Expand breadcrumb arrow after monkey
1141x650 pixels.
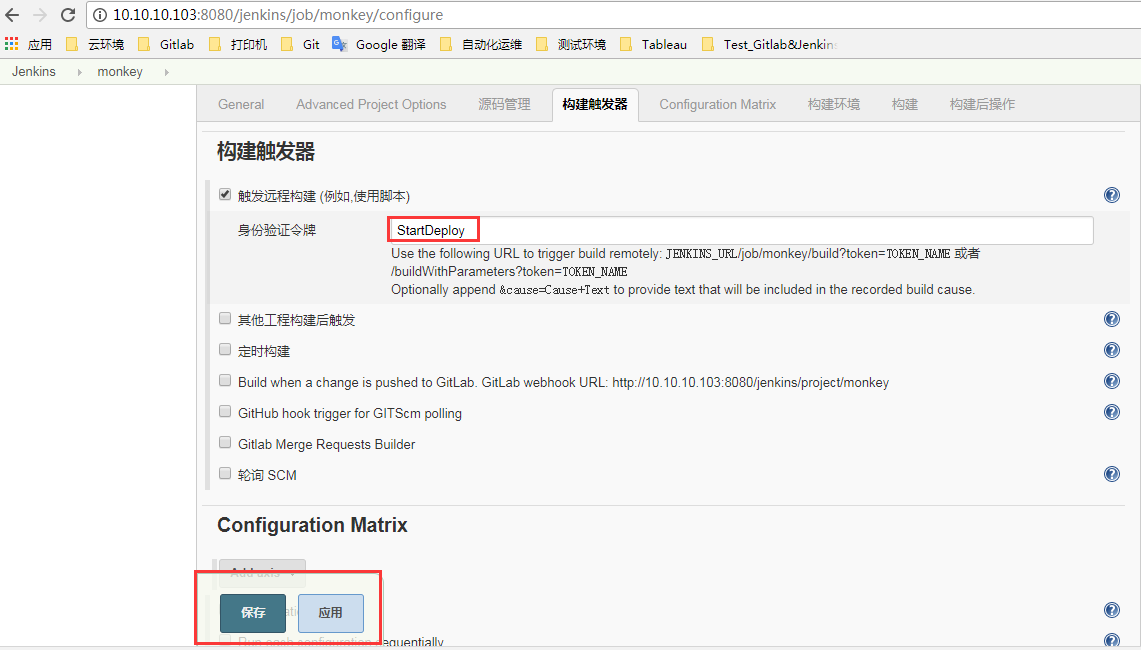click(x=167, y=72)
